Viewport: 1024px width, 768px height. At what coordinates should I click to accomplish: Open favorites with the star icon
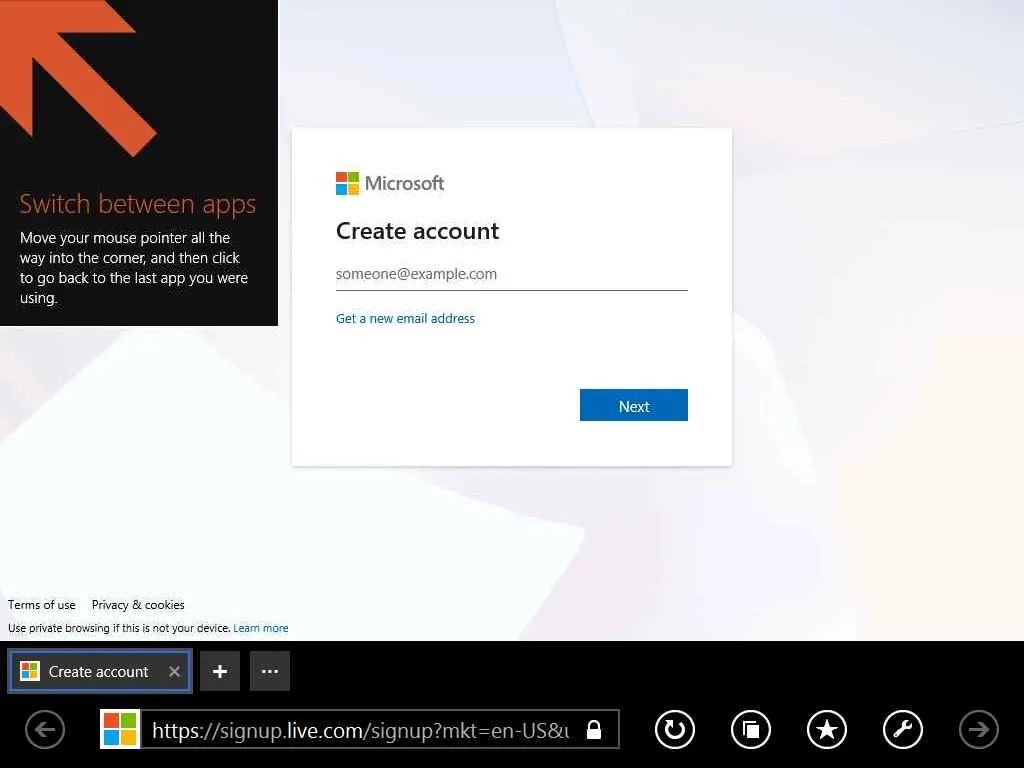(827, 729)
